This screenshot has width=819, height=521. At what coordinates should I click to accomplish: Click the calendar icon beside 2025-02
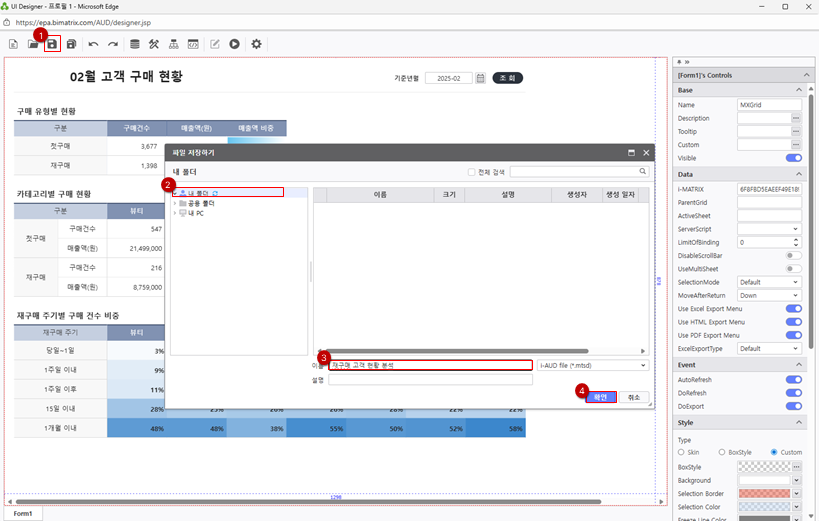[x=480, y=78]
